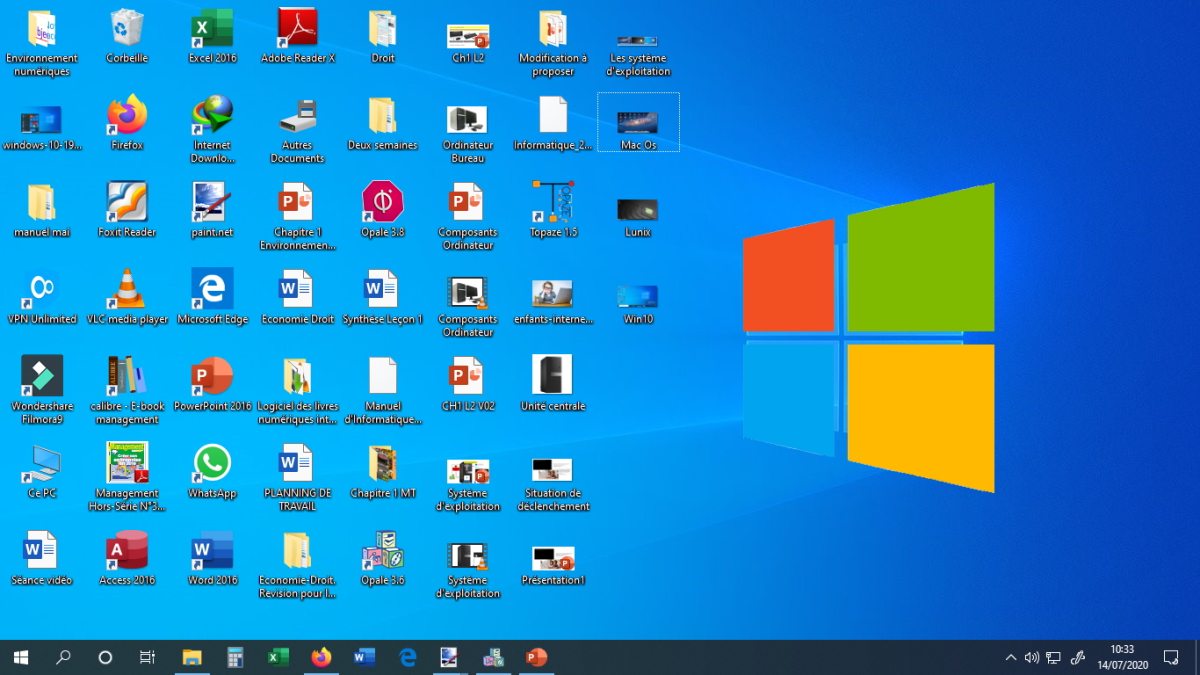The image size is (1200, 675).
Task: Select the Unité centrale image file
Action: coord(553,385)
